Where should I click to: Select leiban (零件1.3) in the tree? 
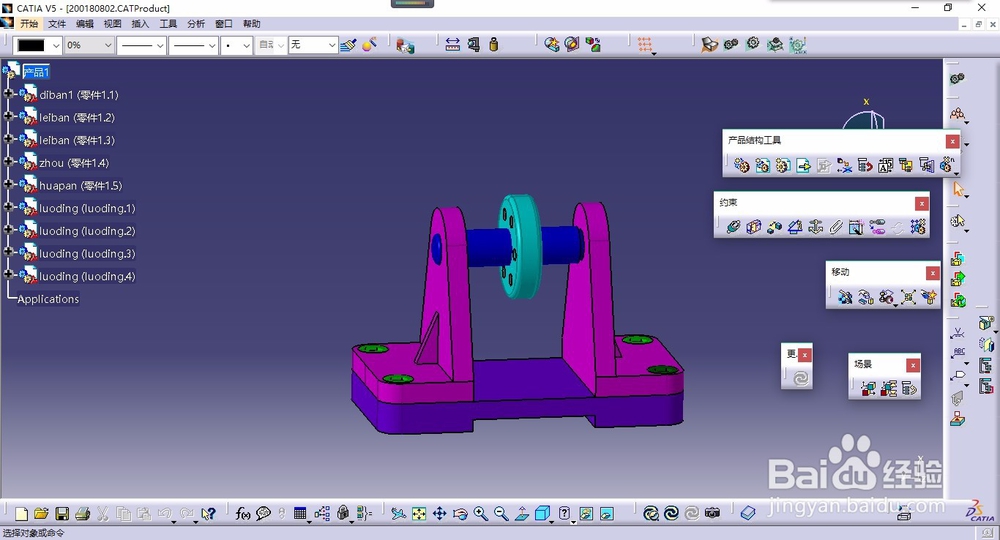(77, 140)
